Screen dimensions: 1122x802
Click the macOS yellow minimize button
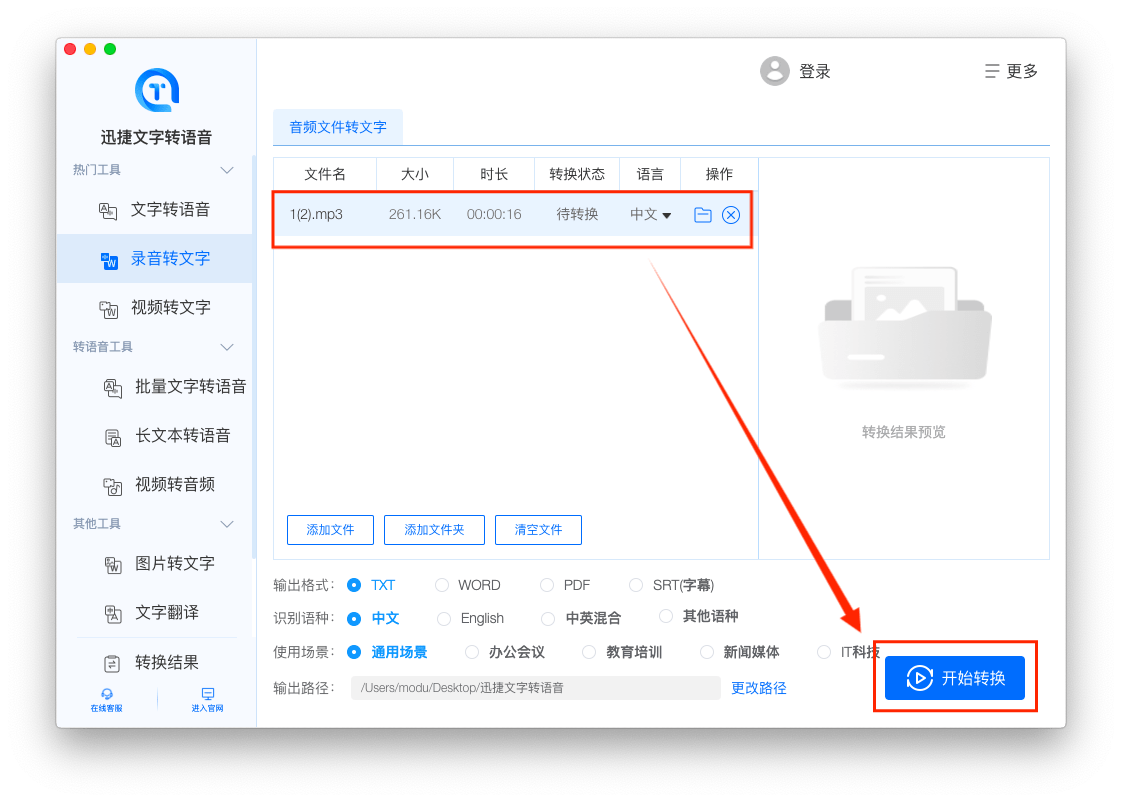[89, 49]
